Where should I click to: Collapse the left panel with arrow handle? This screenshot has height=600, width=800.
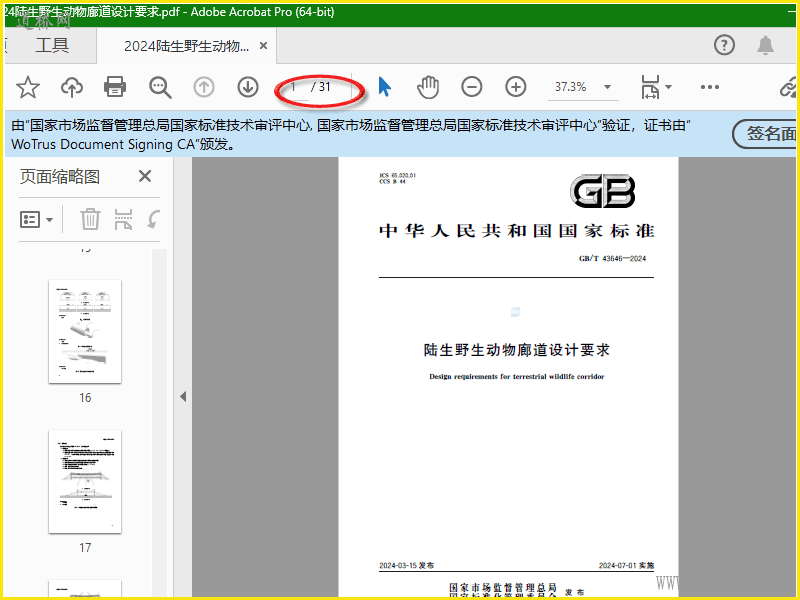[x=183, y=396]
